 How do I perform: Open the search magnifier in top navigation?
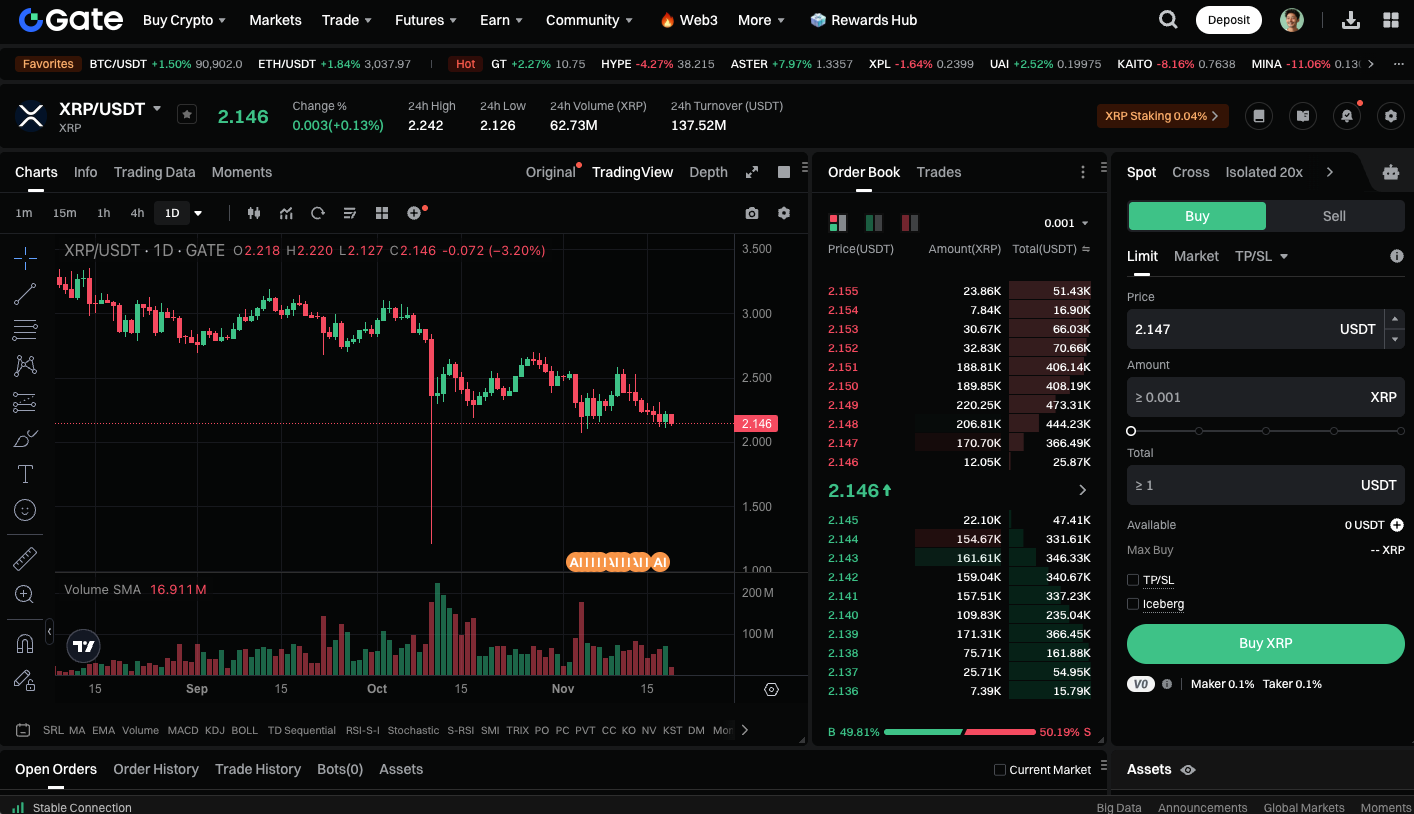click(1168, 20)
